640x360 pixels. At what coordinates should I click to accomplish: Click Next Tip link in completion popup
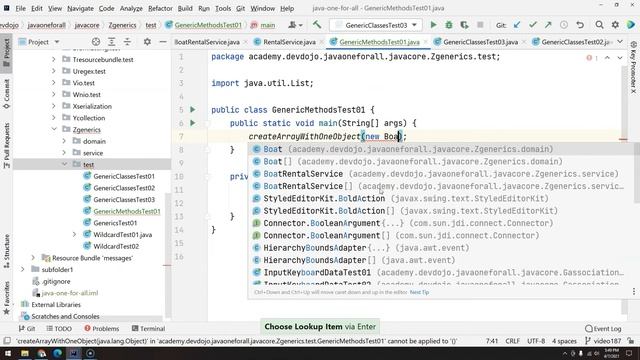(x=419, y=292)
